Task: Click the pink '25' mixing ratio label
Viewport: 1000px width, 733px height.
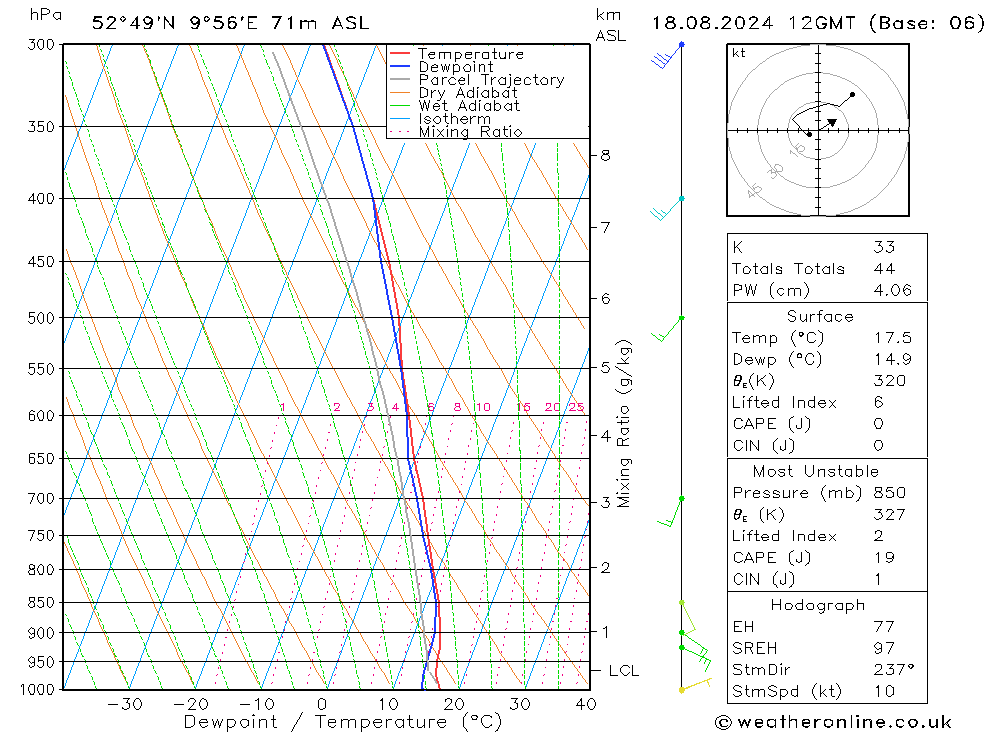Action: 577,407
